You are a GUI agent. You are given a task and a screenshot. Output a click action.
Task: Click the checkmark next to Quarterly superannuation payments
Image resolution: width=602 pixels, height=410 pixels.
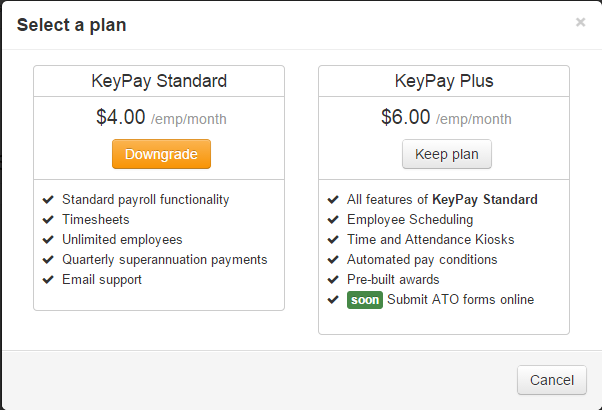48,259
